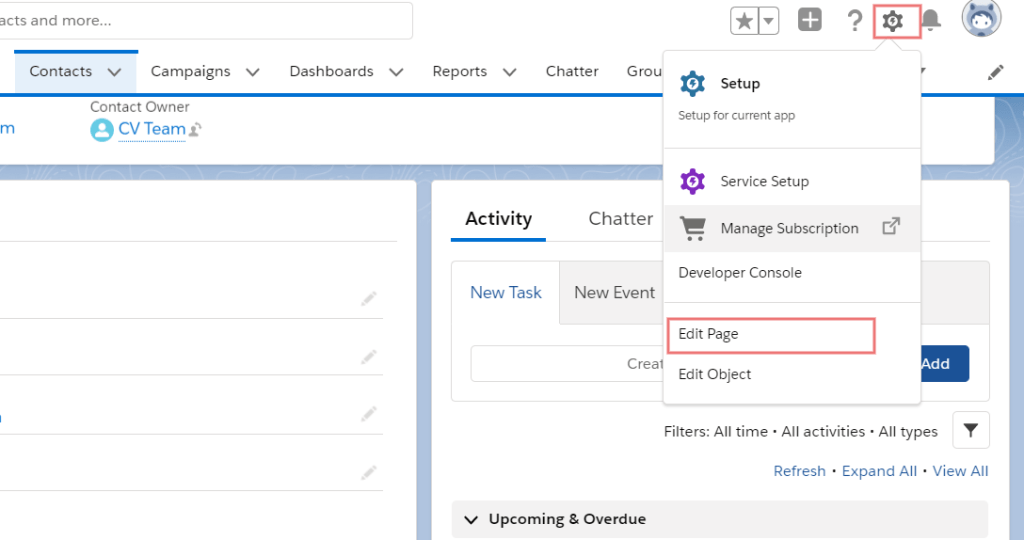Click the global actions plus icon
This screenshot has width=1024, height=540.
tap(810, 20)
